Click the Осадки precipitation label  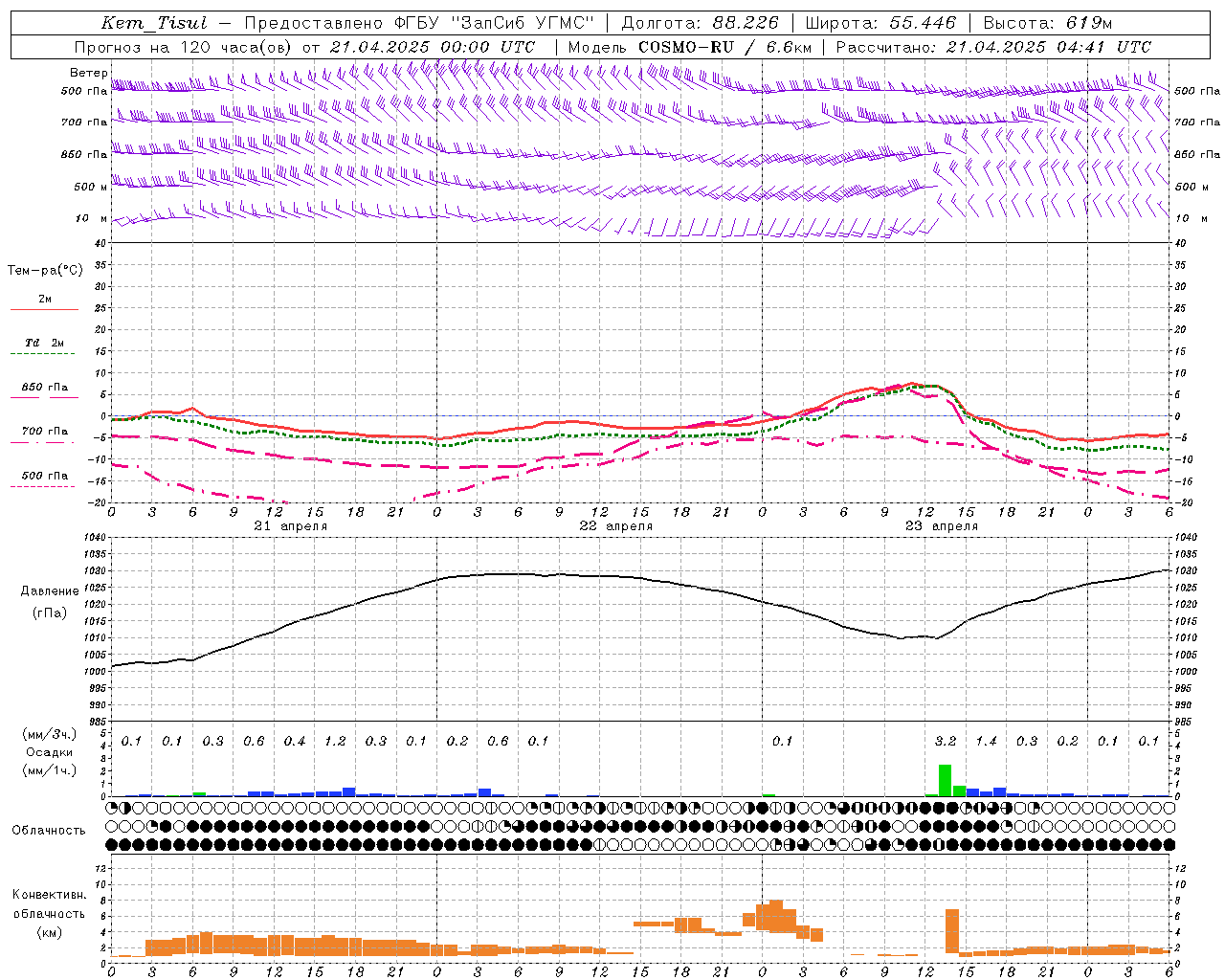click(49, 752)
